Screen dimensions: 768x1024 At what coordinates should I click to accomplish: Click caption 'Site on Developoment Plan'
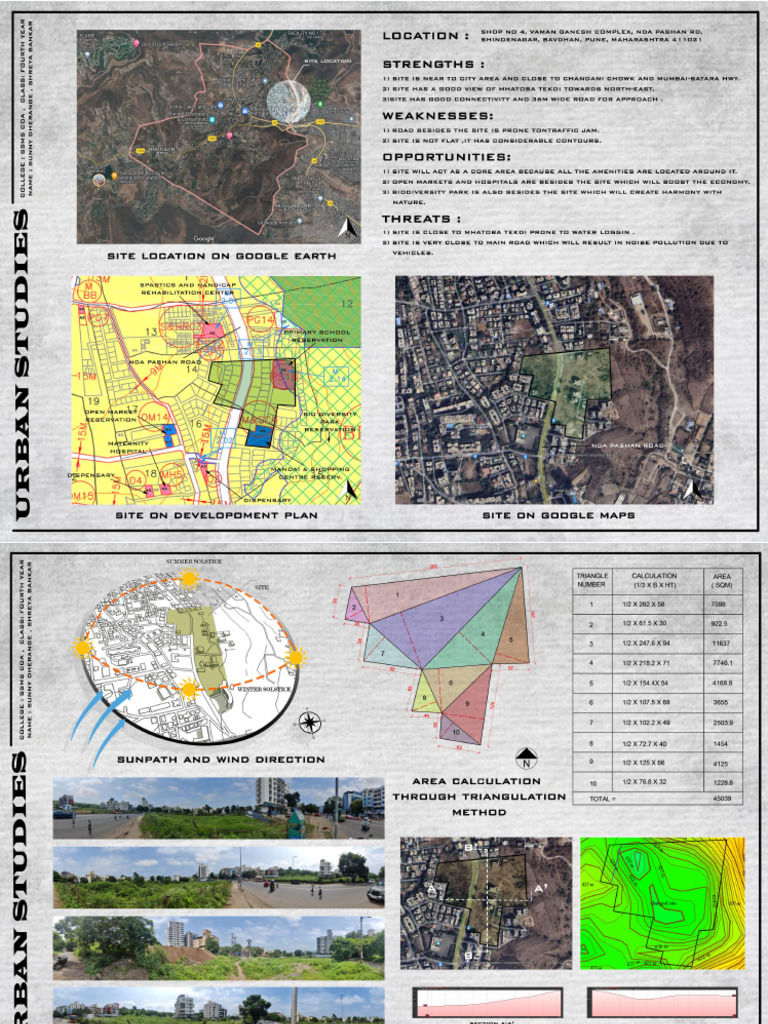point(216,515)
